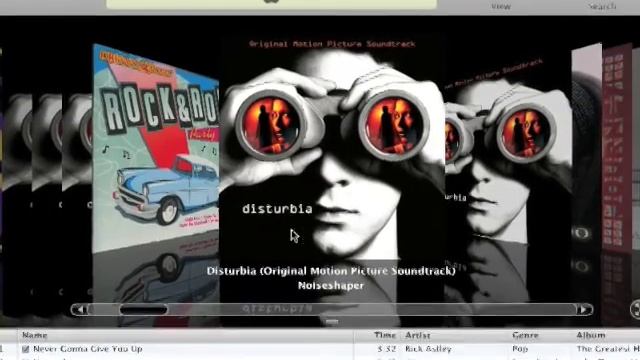Select the second Disturbia cover on the right
This screenshot has width=640, height=360.
tap(508, 151)
